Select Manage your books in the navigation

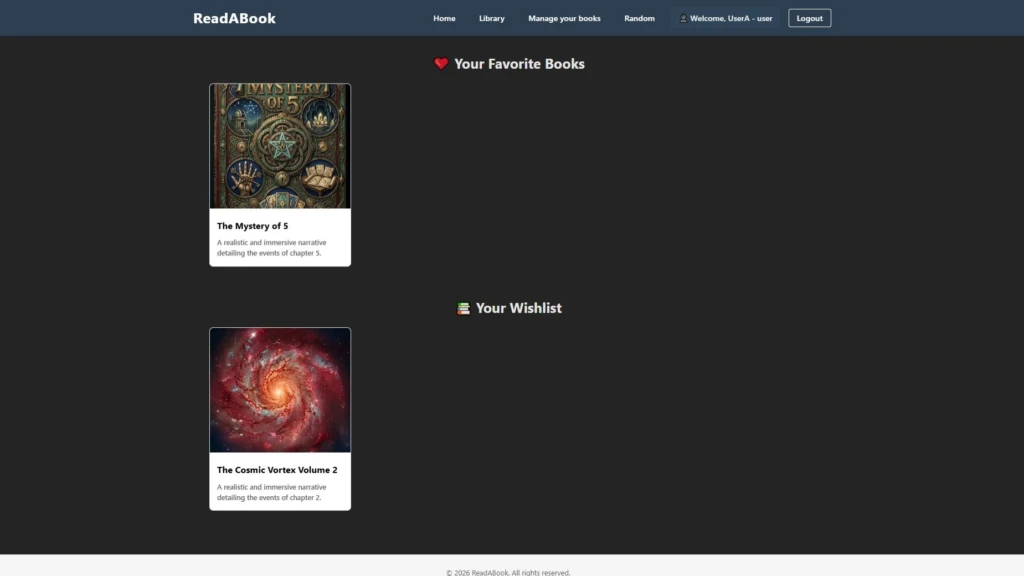(564, 17)
